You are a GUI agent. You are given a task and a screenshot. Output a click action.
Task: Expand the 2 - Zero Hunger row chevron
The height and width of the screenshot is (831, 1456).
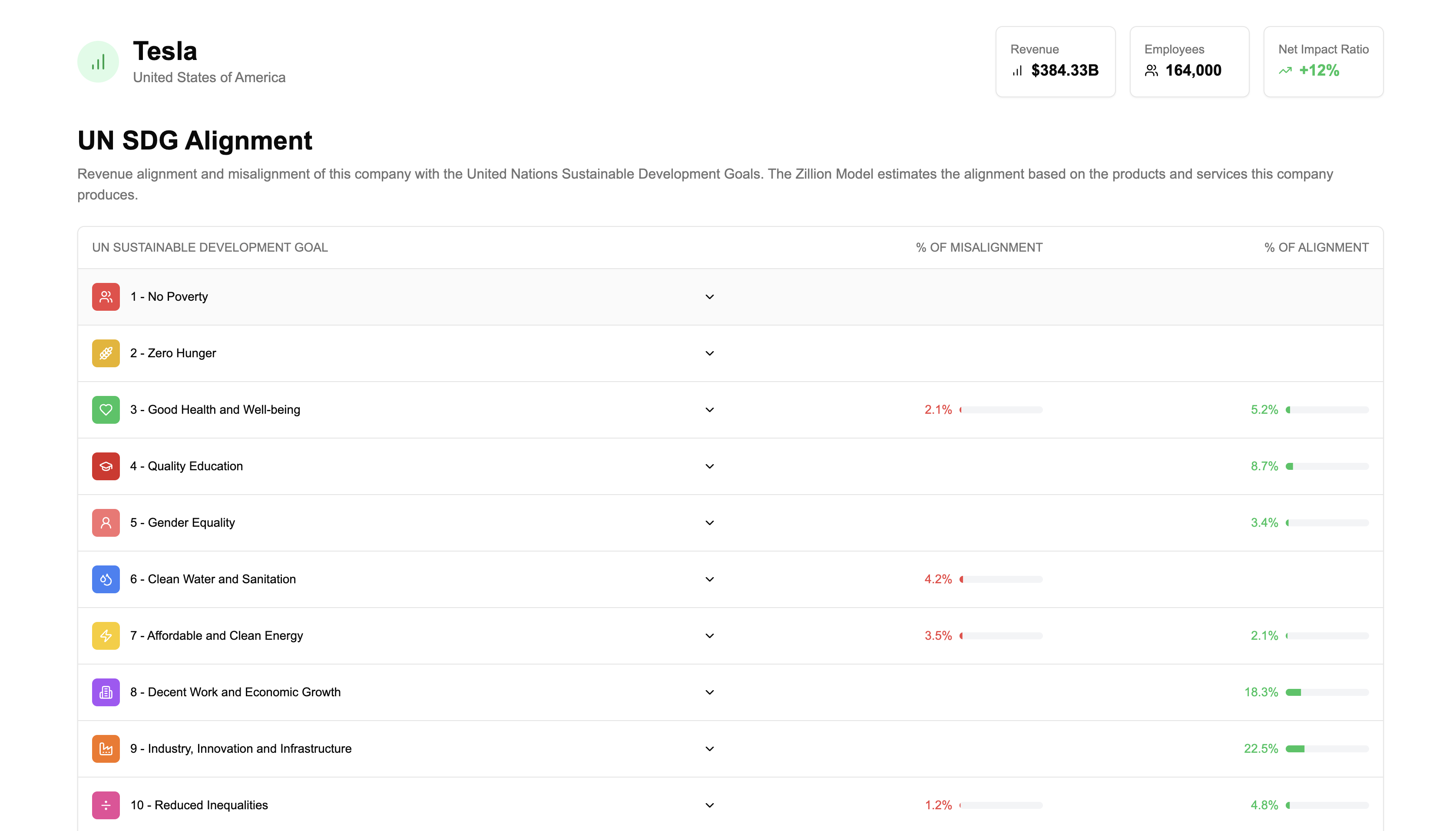point(709,353)
